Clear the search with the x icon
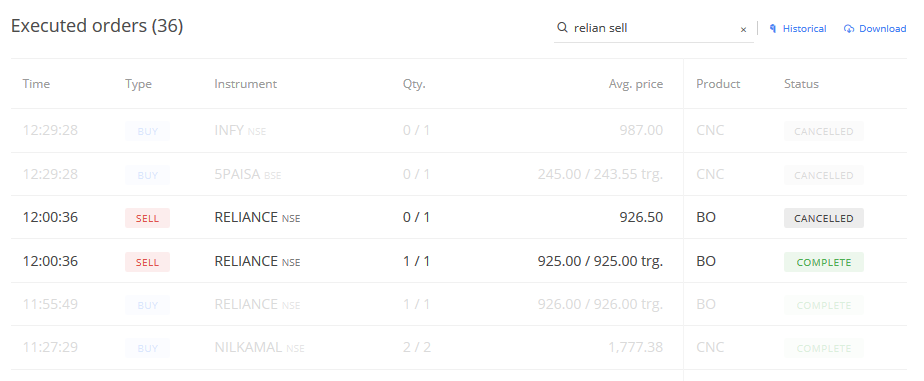The width and height of the screenshot is (924, 381). click(743, 29)
